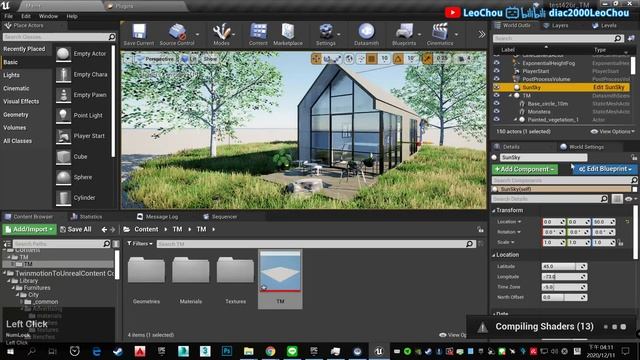Click Empty Actor icon in Place Actors
The height and width of the screenshot is (360, 640).
click(63, 54)
